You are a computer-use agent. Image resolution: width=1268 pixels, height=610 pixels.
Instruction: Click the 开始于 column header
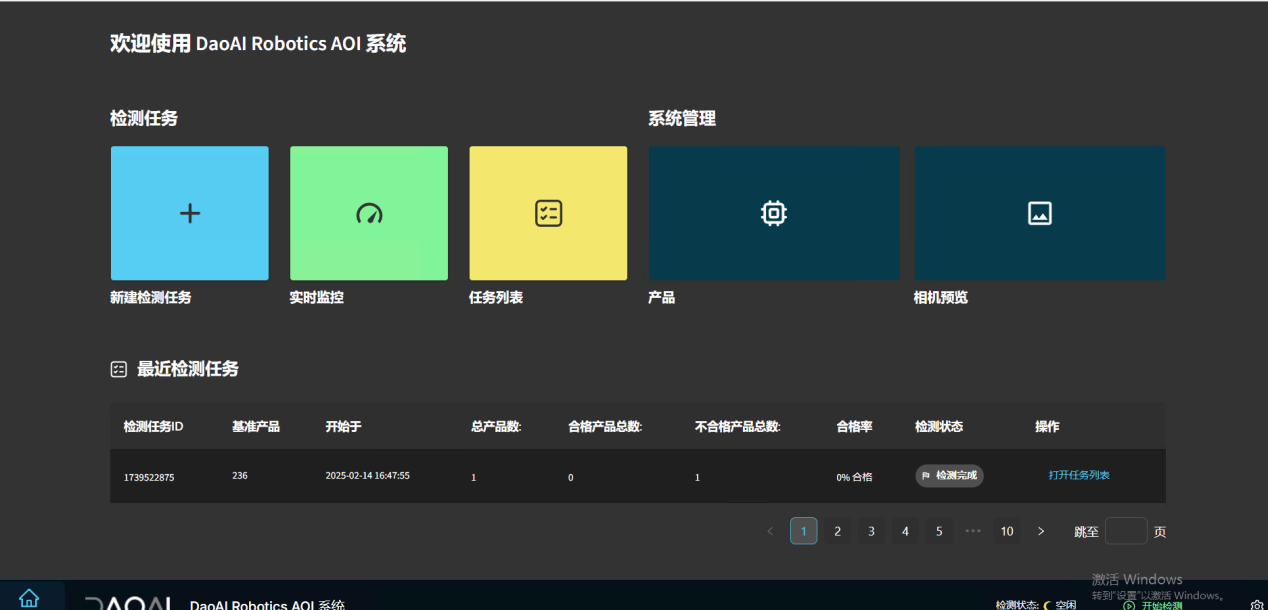[x=343, y=426]
